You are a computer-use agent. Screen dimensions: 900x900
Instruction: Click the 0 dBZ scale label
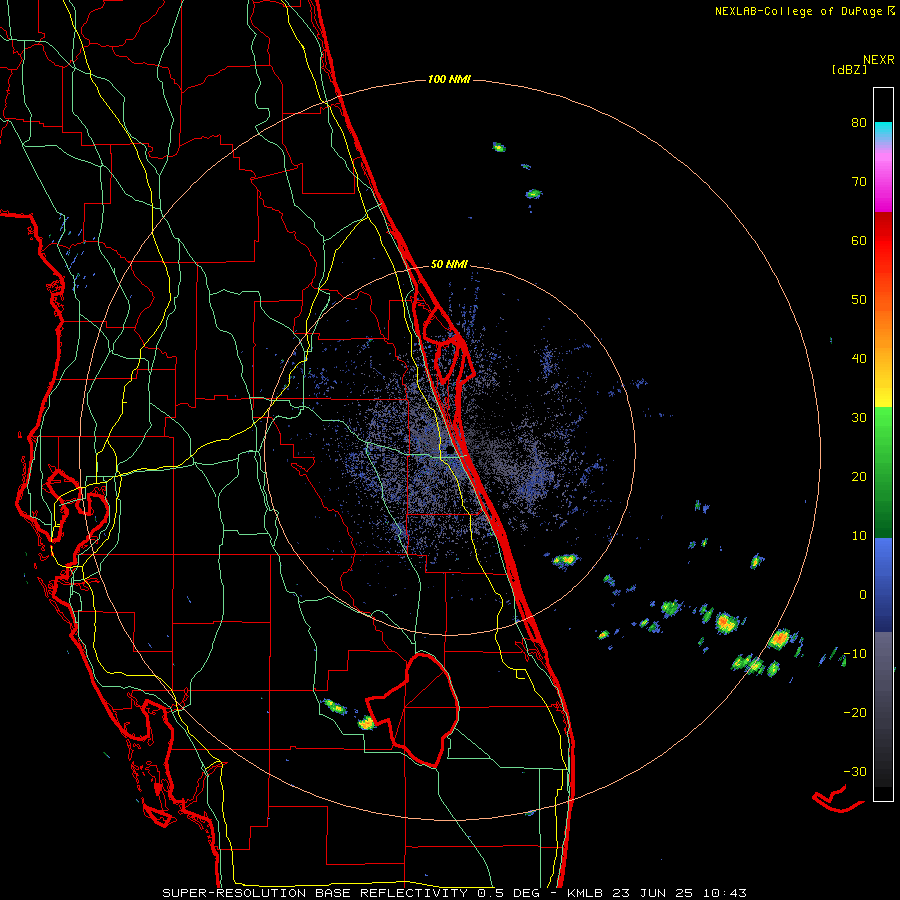coord(863,595)
